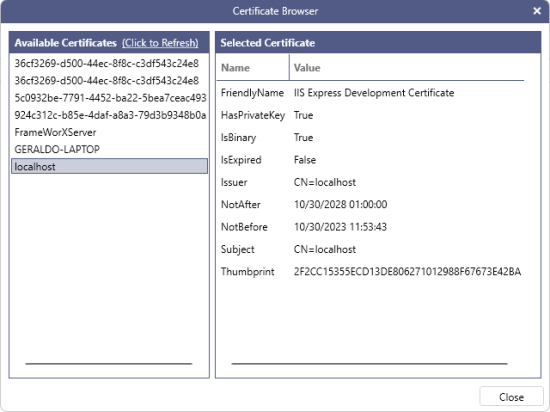This screenshot has width=550, height=412.
Task: Click the highlighted localhost certificate
Action: point(109,166)
